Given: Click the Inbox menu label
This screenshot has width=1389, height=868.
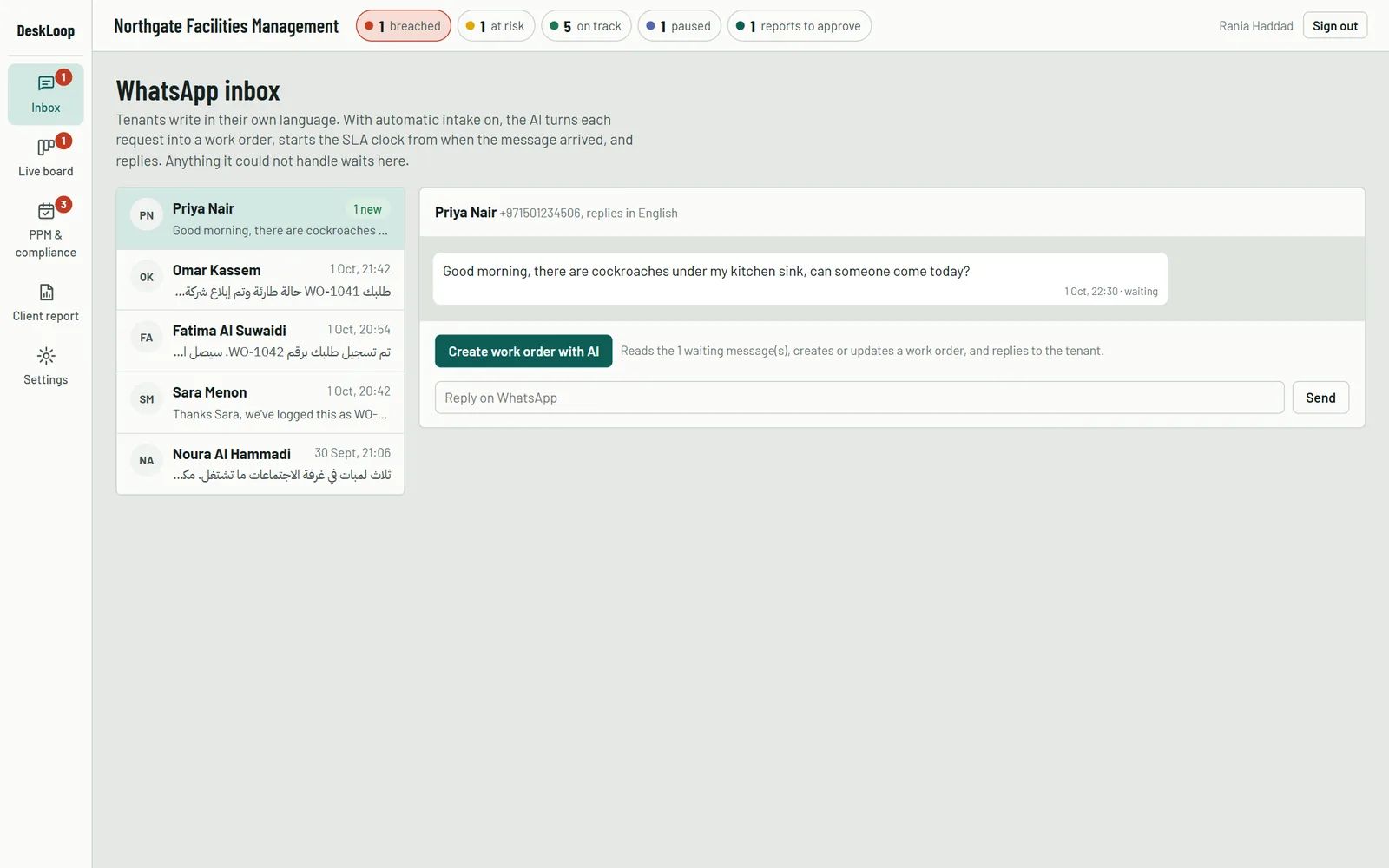Looking at the screenshot, I should pyautogui.click(x=46, y=108).
